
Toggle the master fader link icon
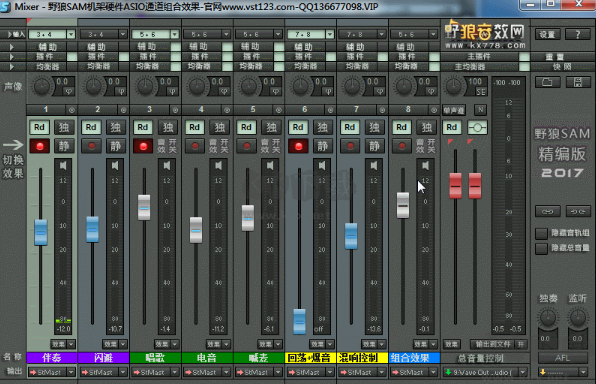point(477,127)
